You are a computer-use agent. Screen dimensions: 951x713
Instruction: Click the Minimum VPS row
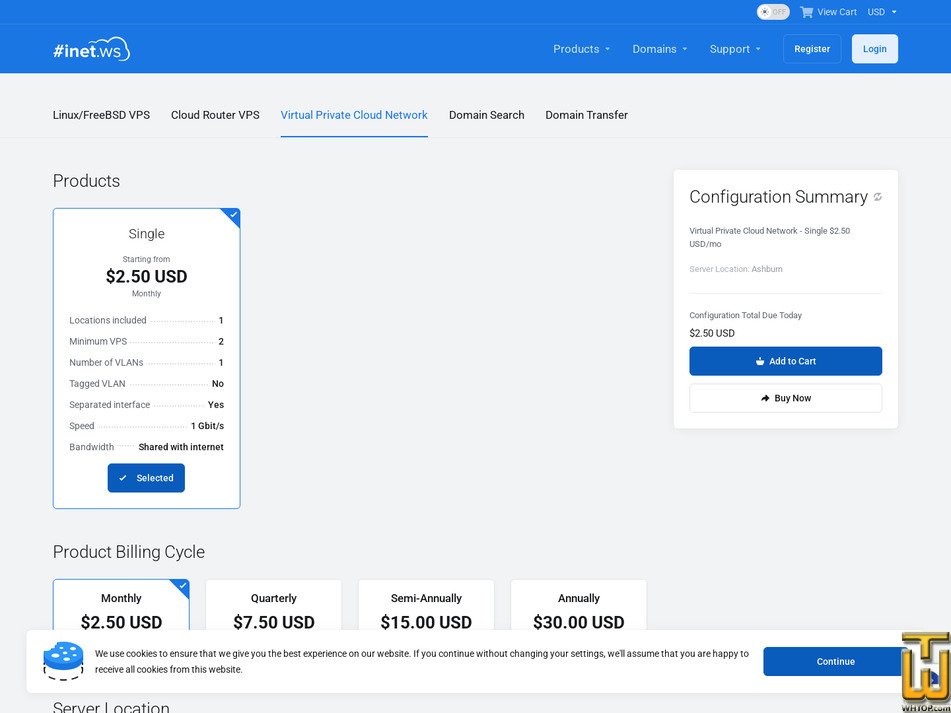[146, 342]
